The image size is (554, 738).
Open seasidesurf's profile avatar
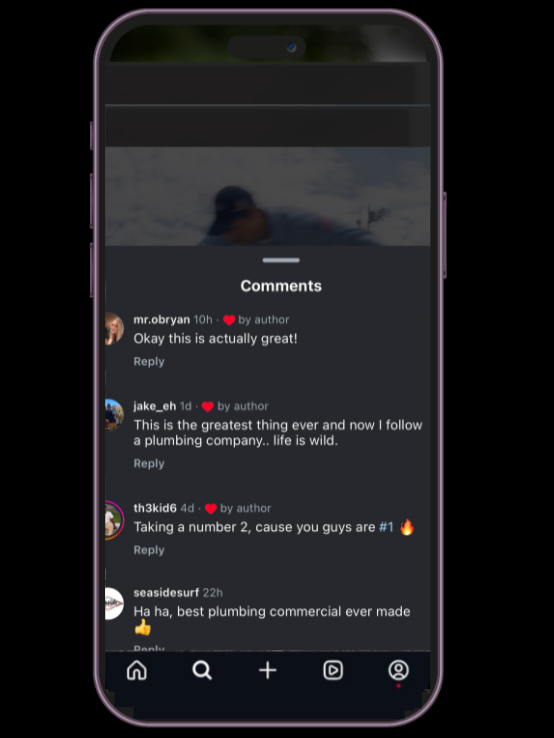click(x=113, y=603)
